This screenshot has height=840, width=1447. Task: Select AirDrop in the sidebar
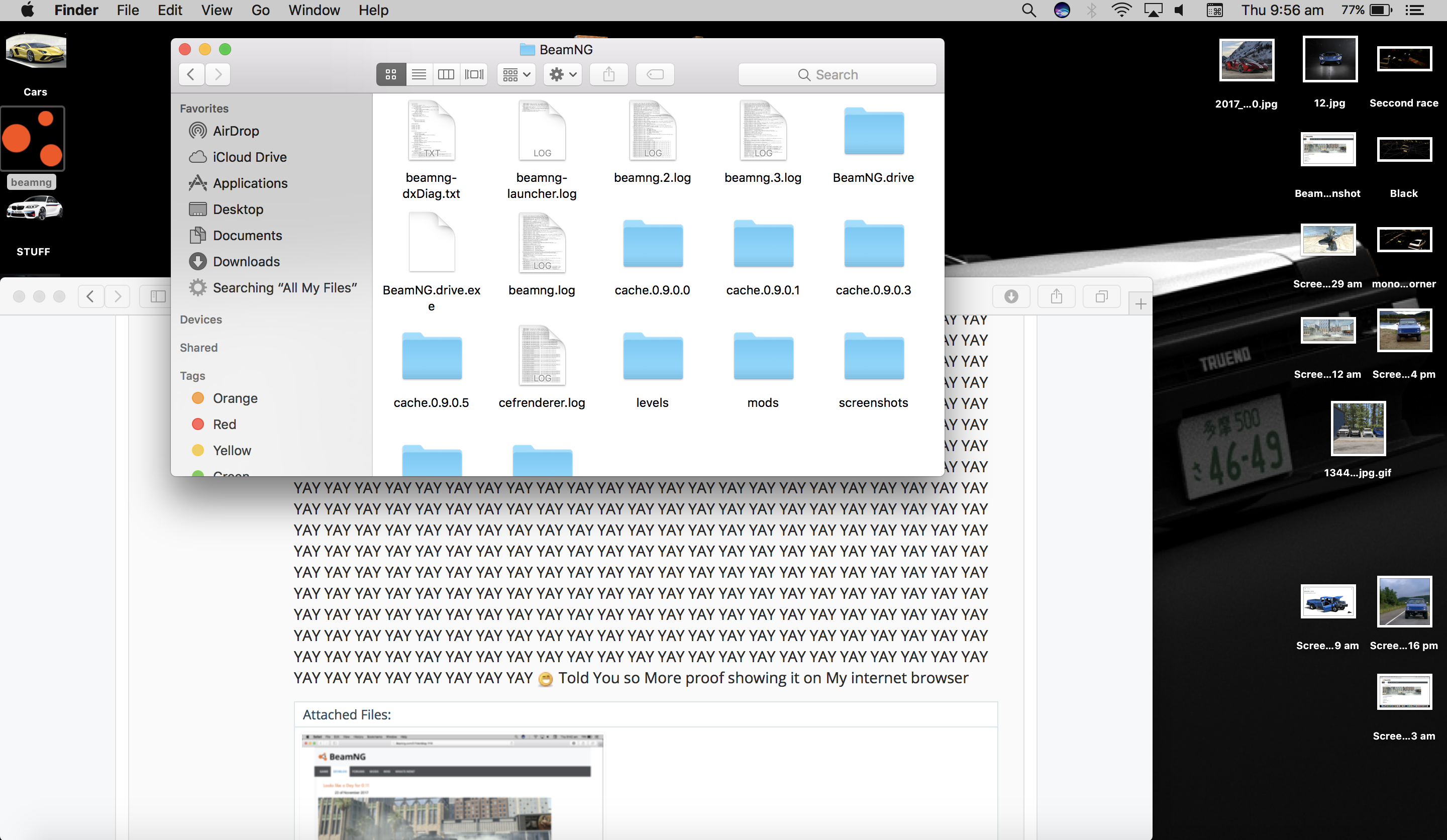click(x=236, y=131)
